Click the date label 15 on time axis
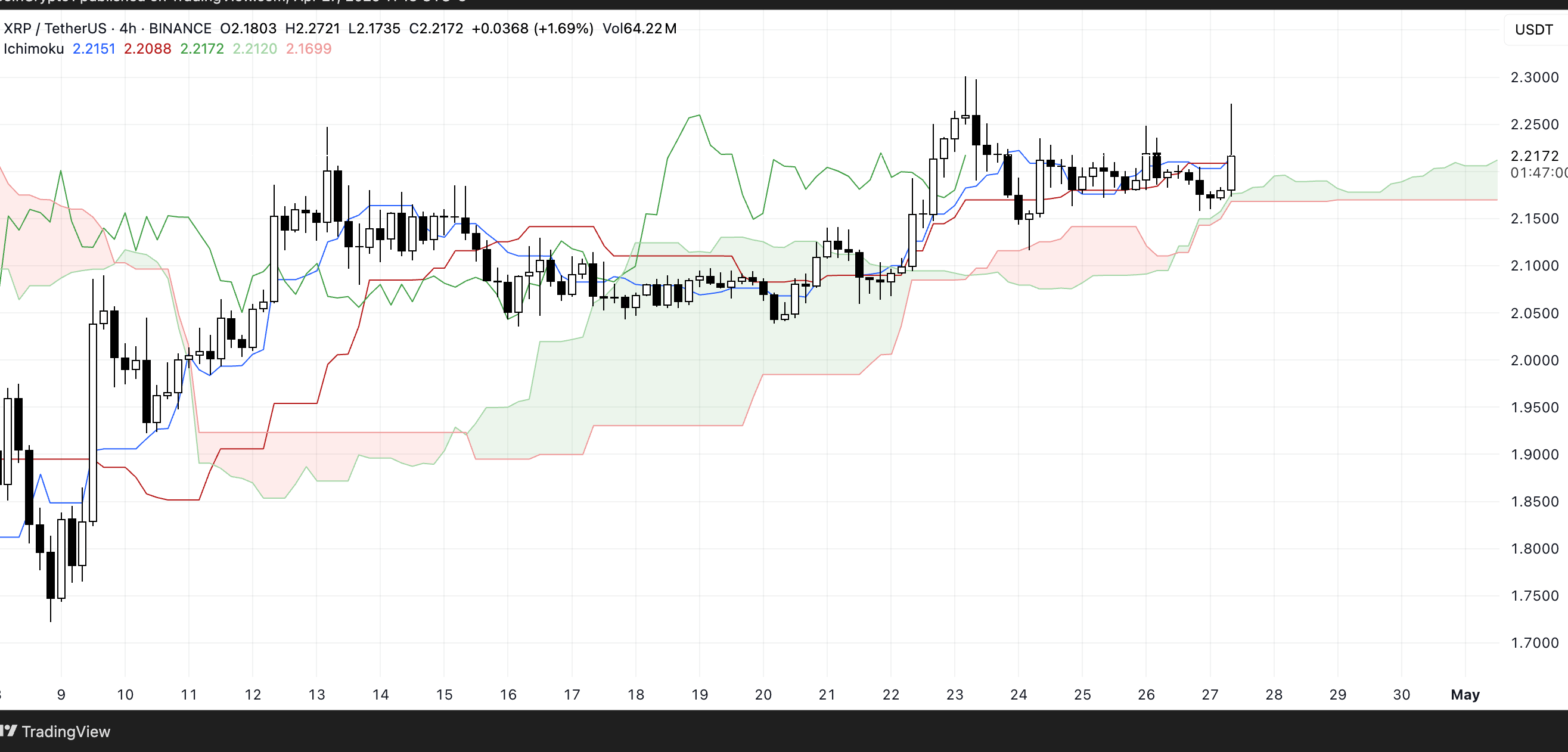This screenshot has height=752, width=1568. click(445, 694)
